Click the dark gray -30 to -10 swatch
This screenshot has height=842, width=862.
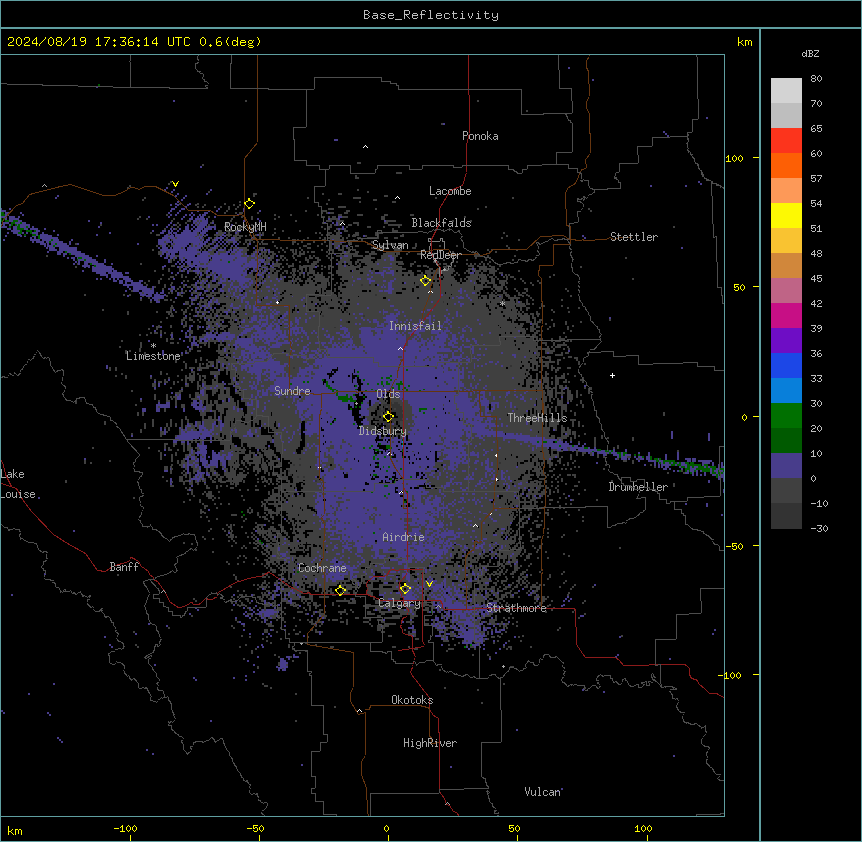coord(786,516)
